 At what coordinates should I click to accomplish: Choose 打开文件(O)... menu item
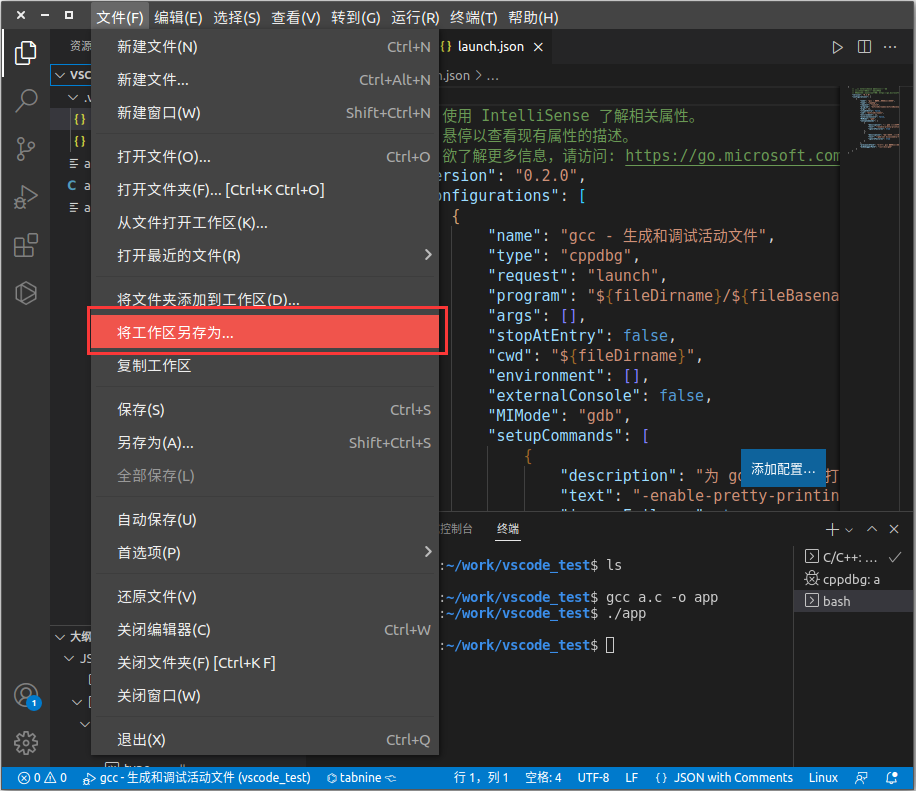265,157
